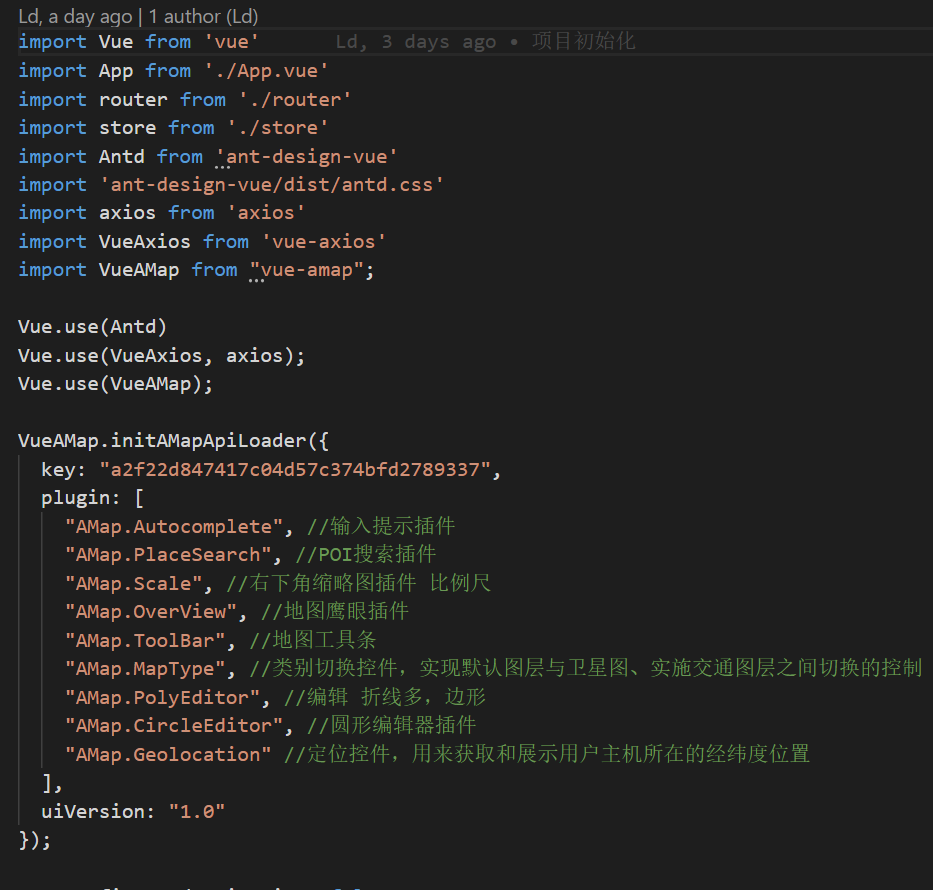Click the VueAMap.initAMapApiLoader({ call
The image size is (933, 890).
coord(173,441)
